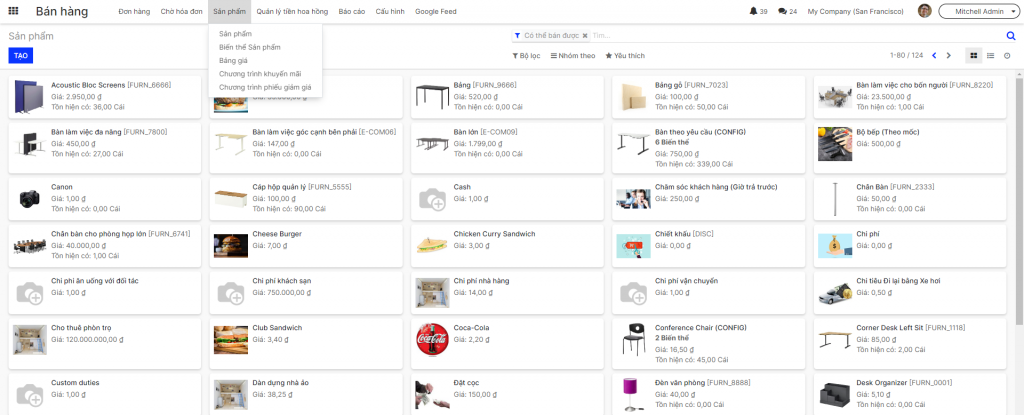The height and width of the screenshot is (415, 1024).
Task: Open Chiết khấu [DISC] product
Action: [709, 246]
